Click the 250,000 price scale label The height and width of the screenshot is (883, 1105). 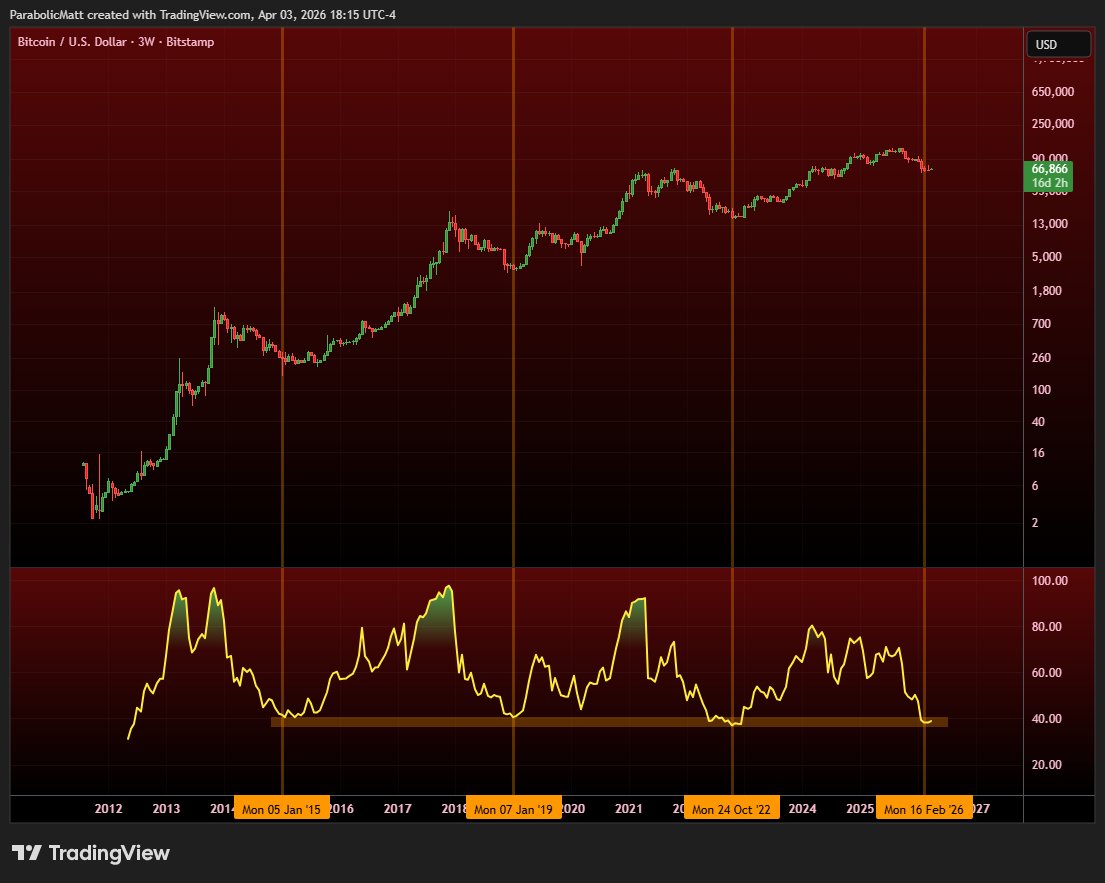[x=1053, y=124]
